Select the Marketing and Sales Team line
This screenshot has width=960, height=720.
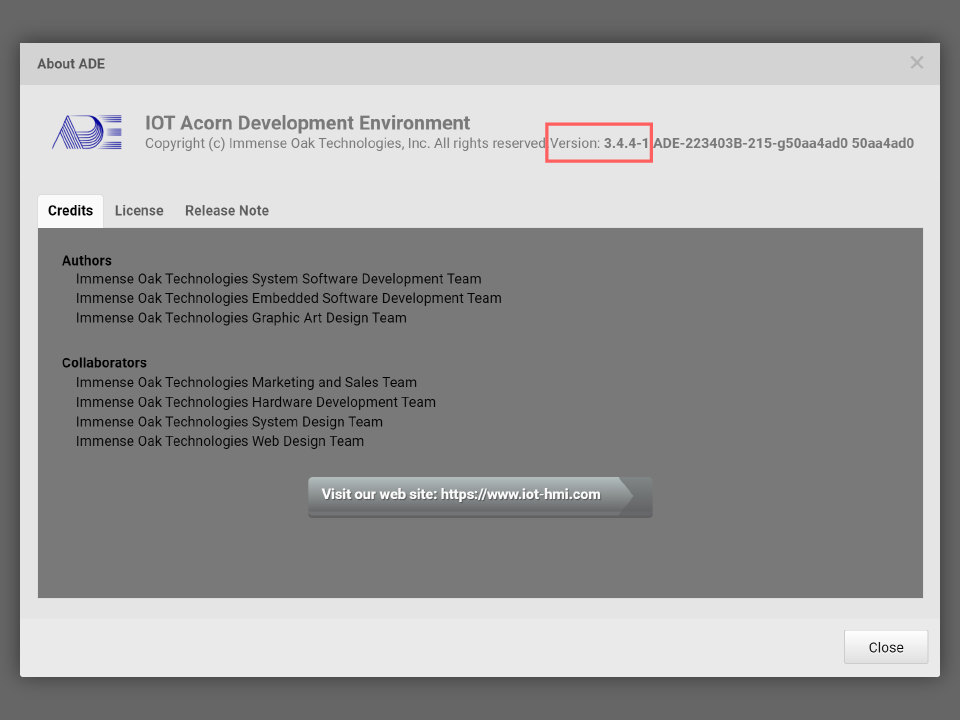click(x=246, y=383)
